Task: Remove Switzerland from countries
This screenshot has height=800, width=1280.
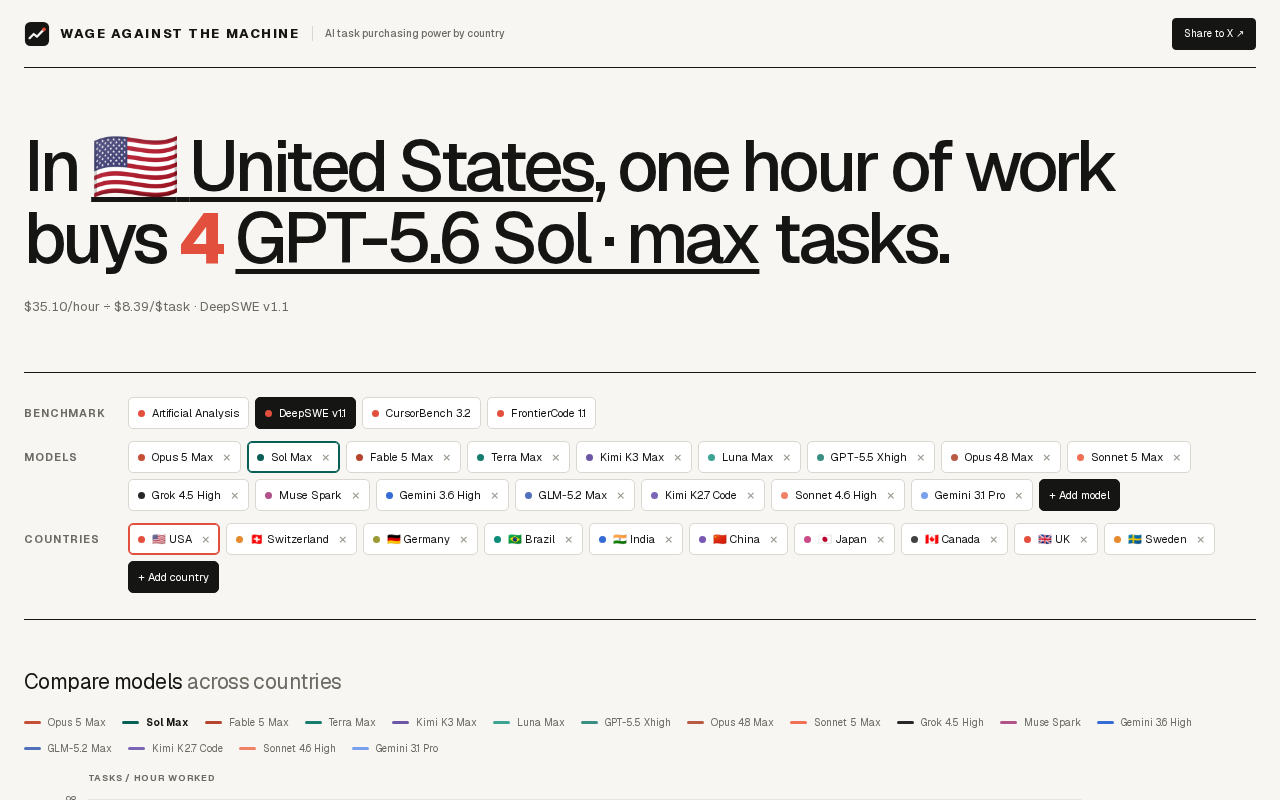Action: coord(343,539)
